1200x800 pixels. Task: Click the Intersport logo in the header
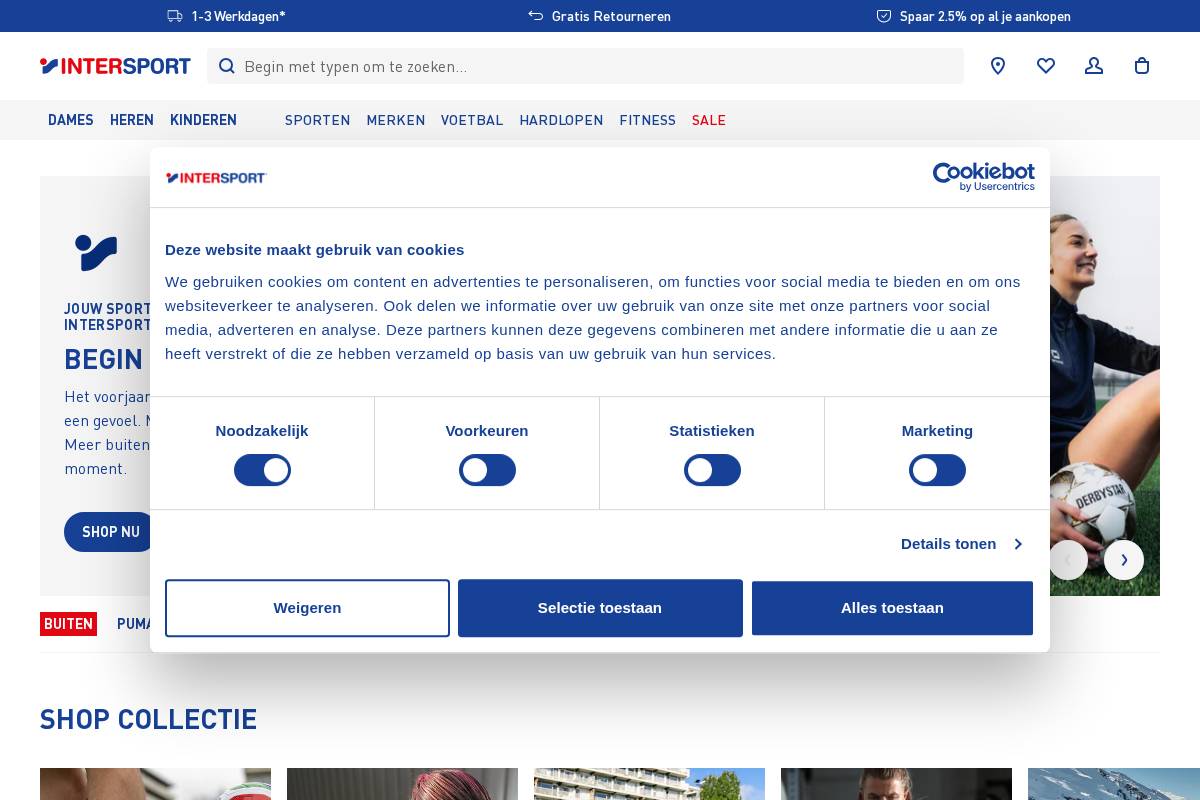click(115, 66)
